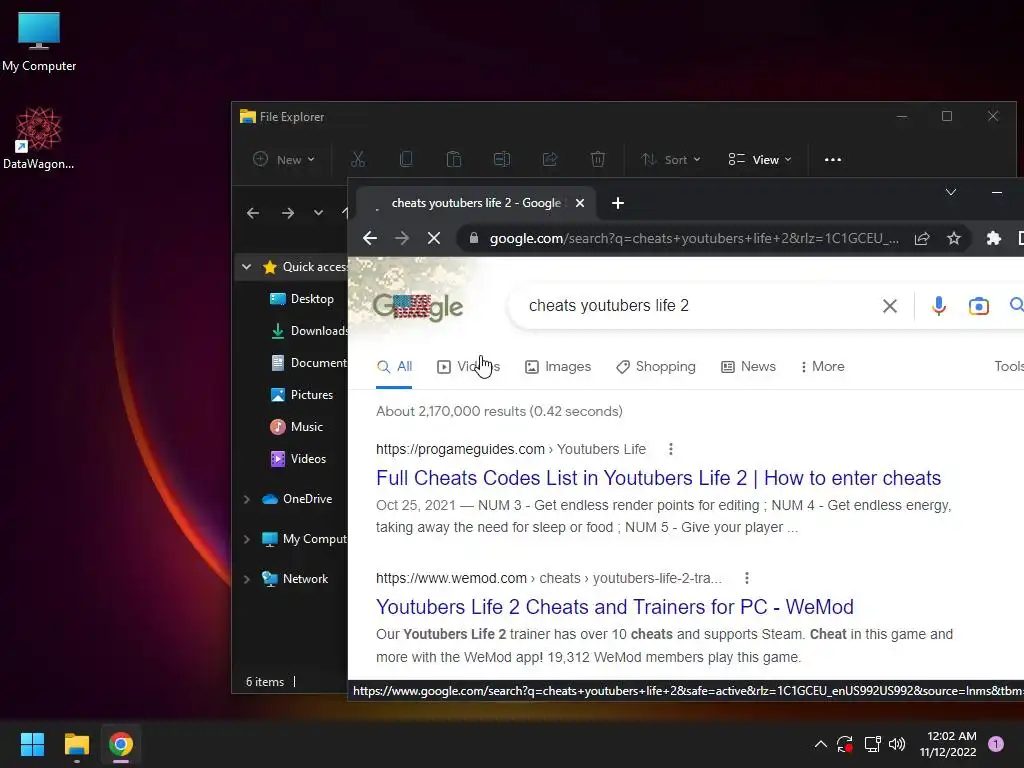Select Desktop in Quick access
This screenshot has height=768, width=1024.
point(301,298)
